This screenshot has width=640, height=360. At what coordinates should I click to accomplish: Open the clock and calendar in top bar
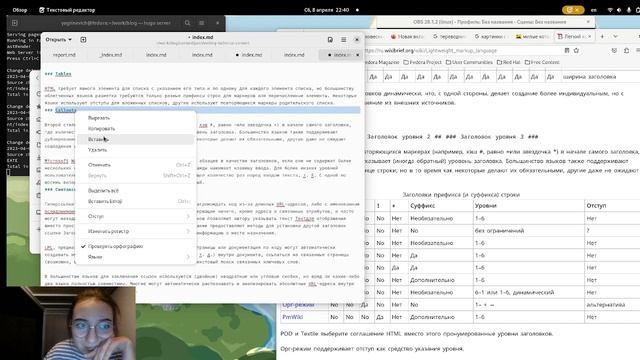click(327, 10)
